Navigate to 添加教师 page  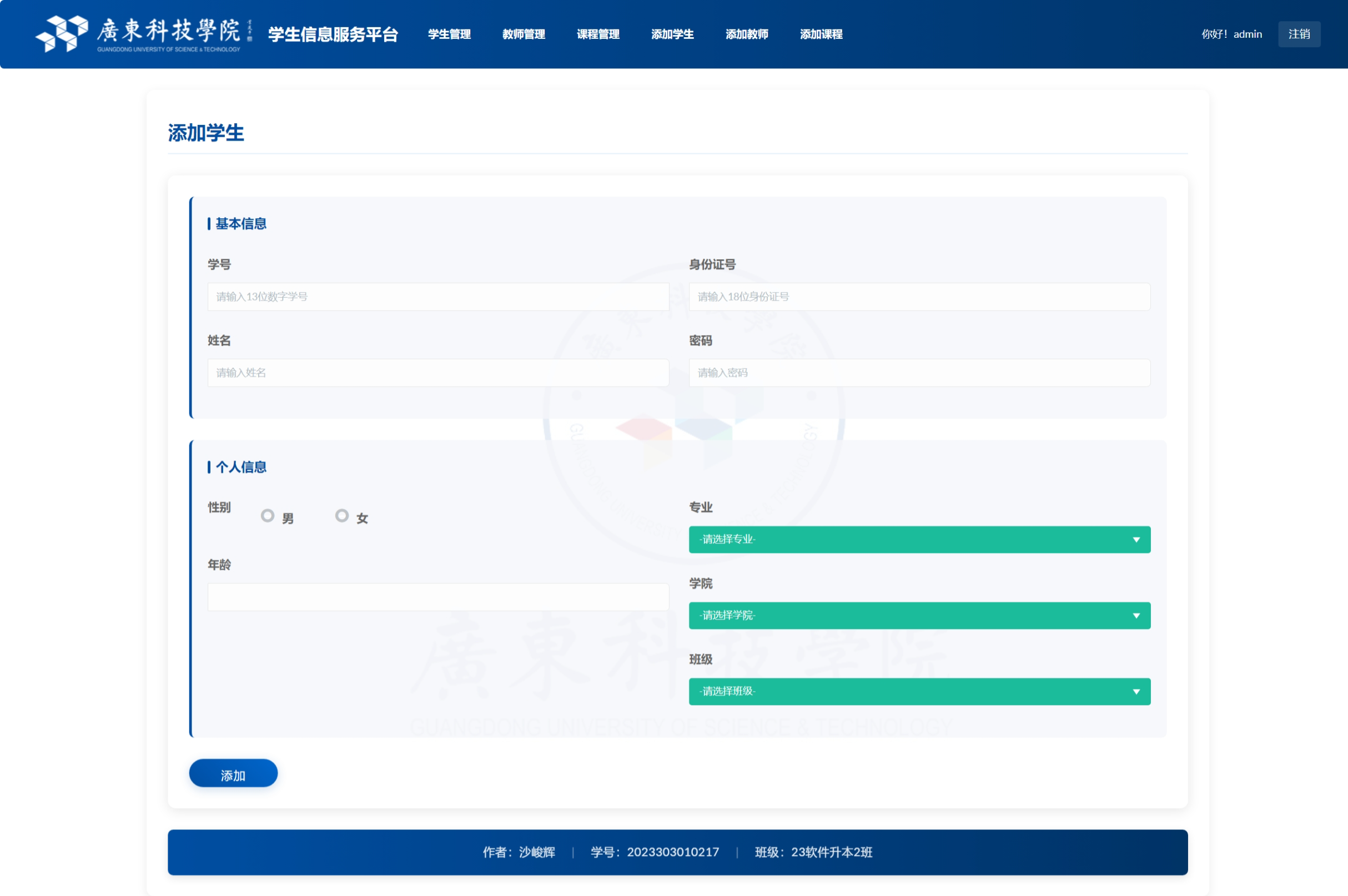(746, 34)
